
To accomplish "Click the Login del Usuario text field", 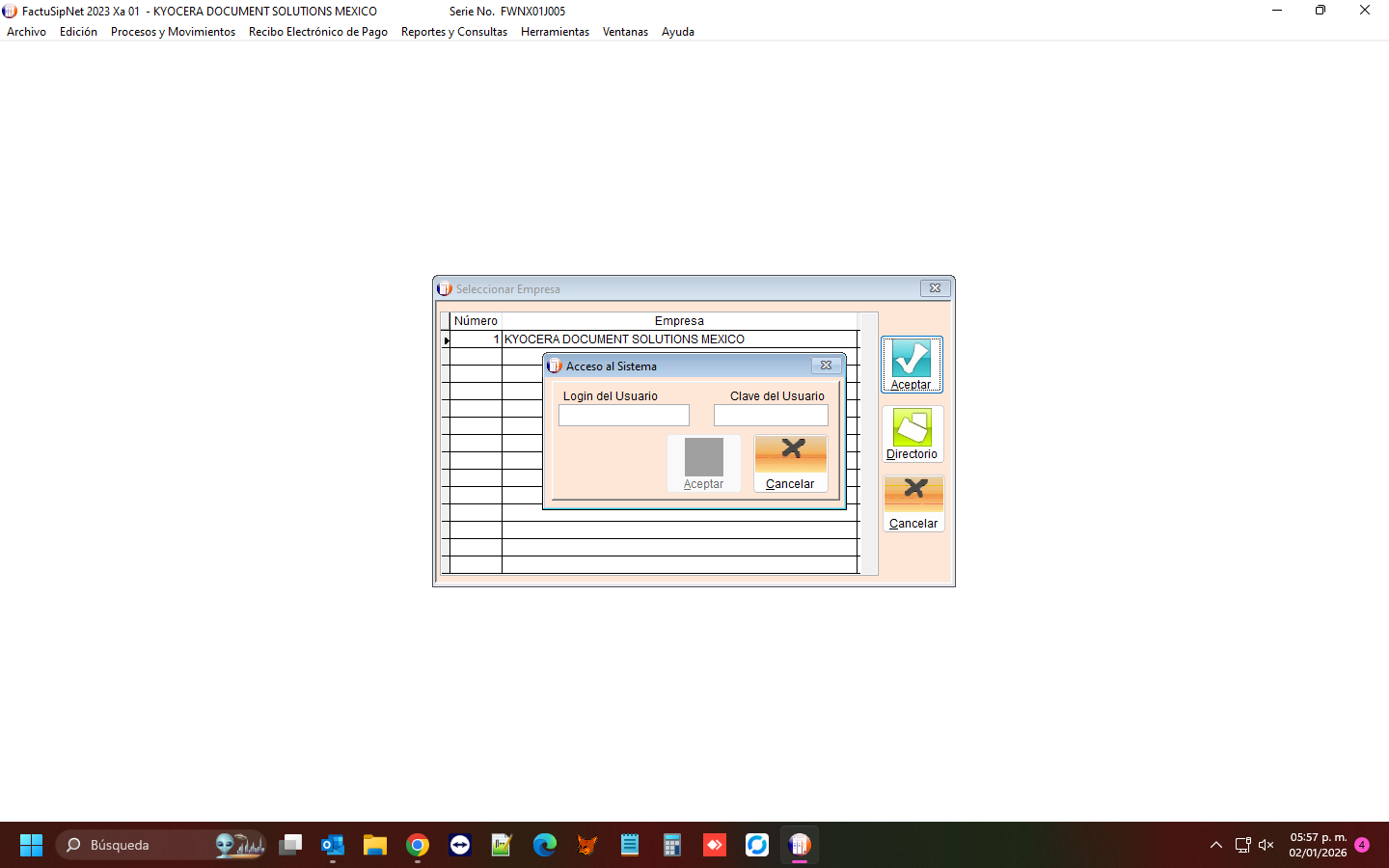I will click(x=623, y=416).
